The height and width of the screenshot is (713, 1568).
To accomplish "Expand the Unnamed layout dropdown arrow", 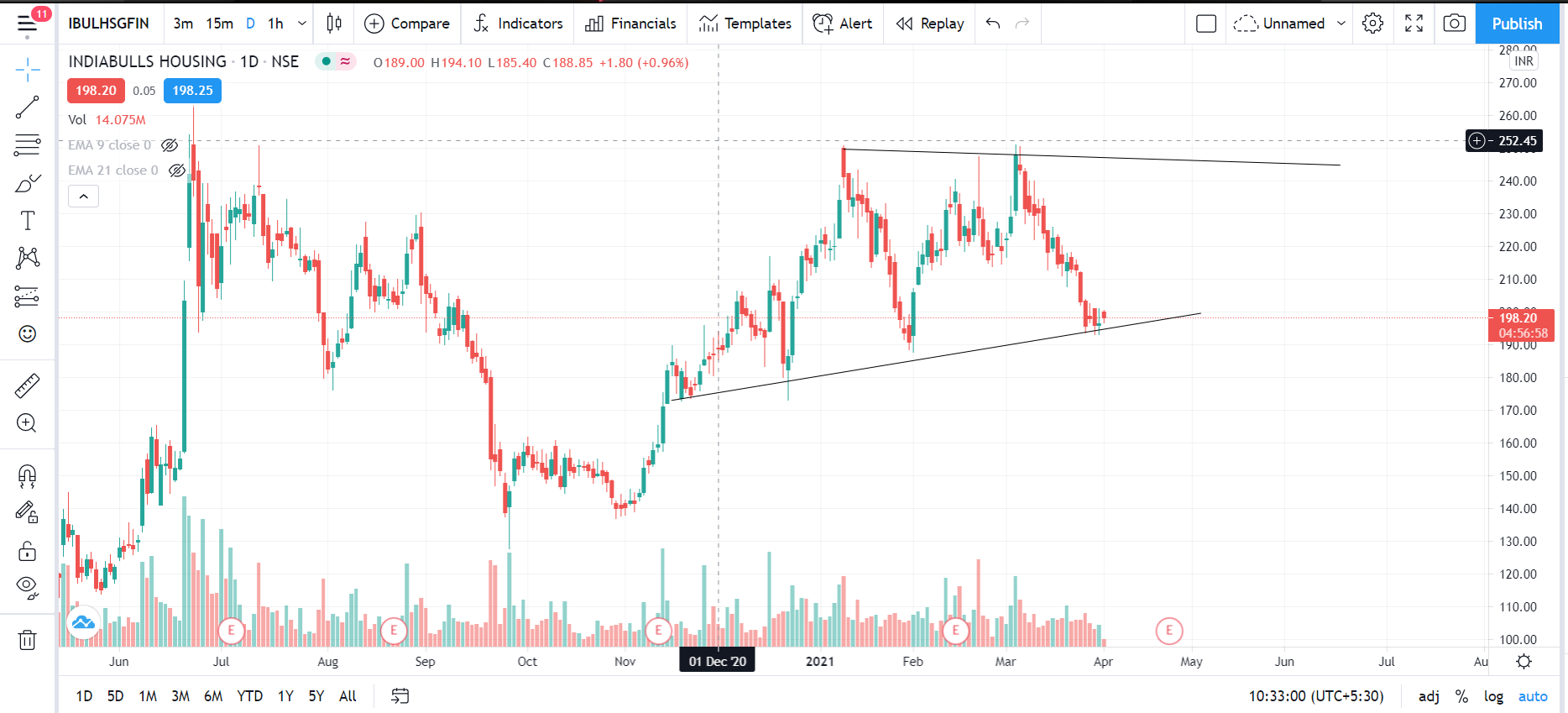I will [1341, 24].
